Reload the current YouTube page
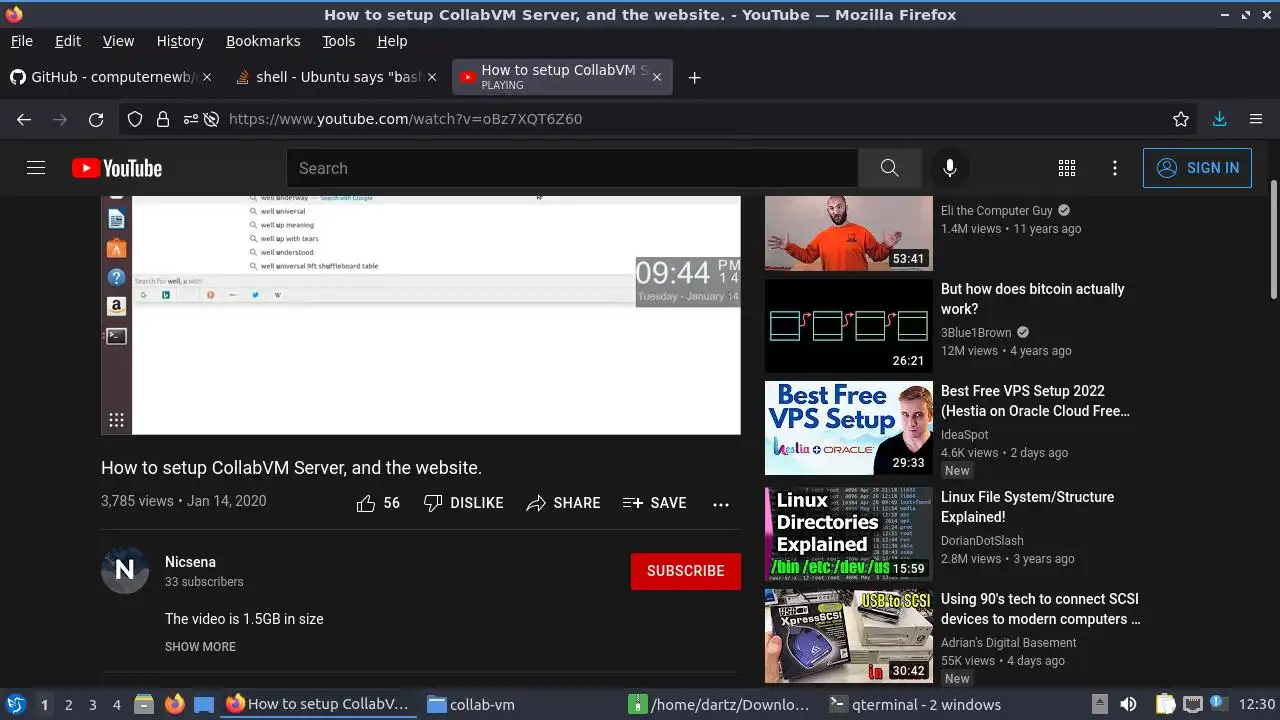 (96, 119)
